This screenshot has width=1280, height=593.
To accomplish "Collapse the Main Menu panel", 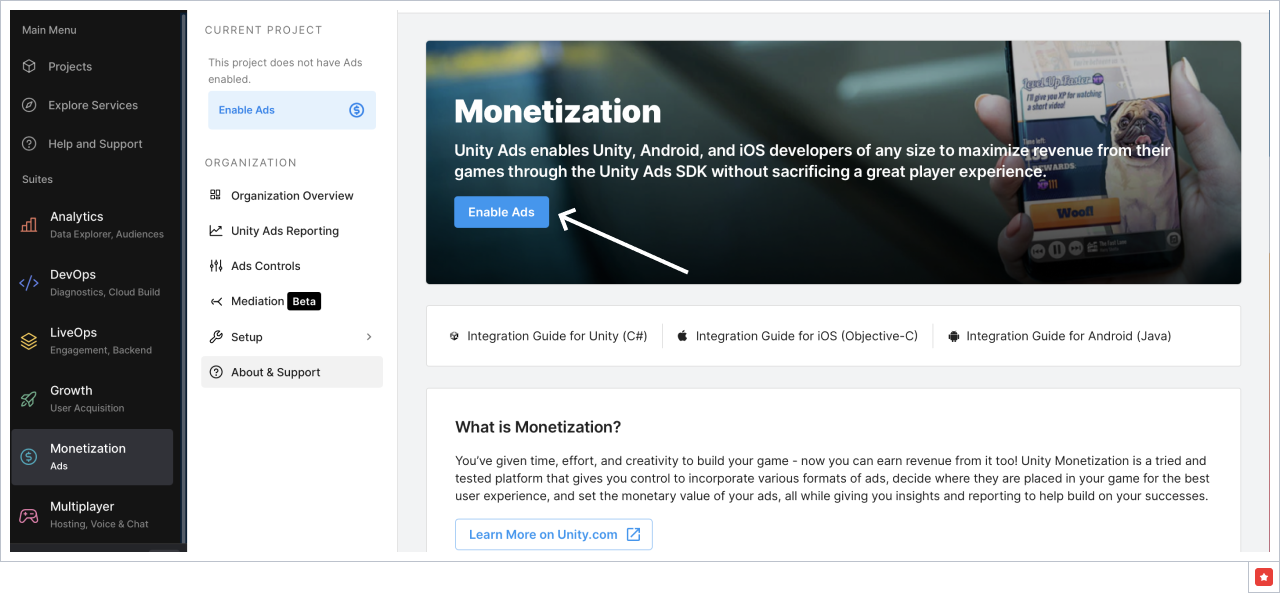I will click(x=49, y=29).
